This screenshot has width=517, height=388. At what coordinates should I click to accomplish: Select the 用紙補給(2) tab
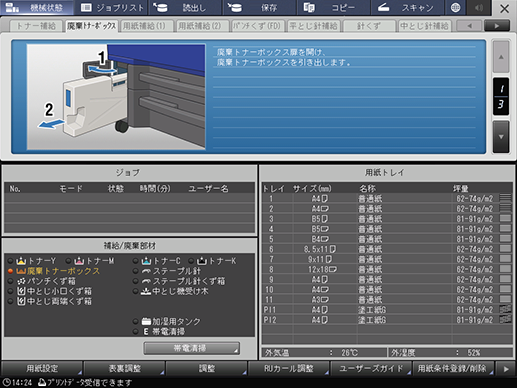202,26
